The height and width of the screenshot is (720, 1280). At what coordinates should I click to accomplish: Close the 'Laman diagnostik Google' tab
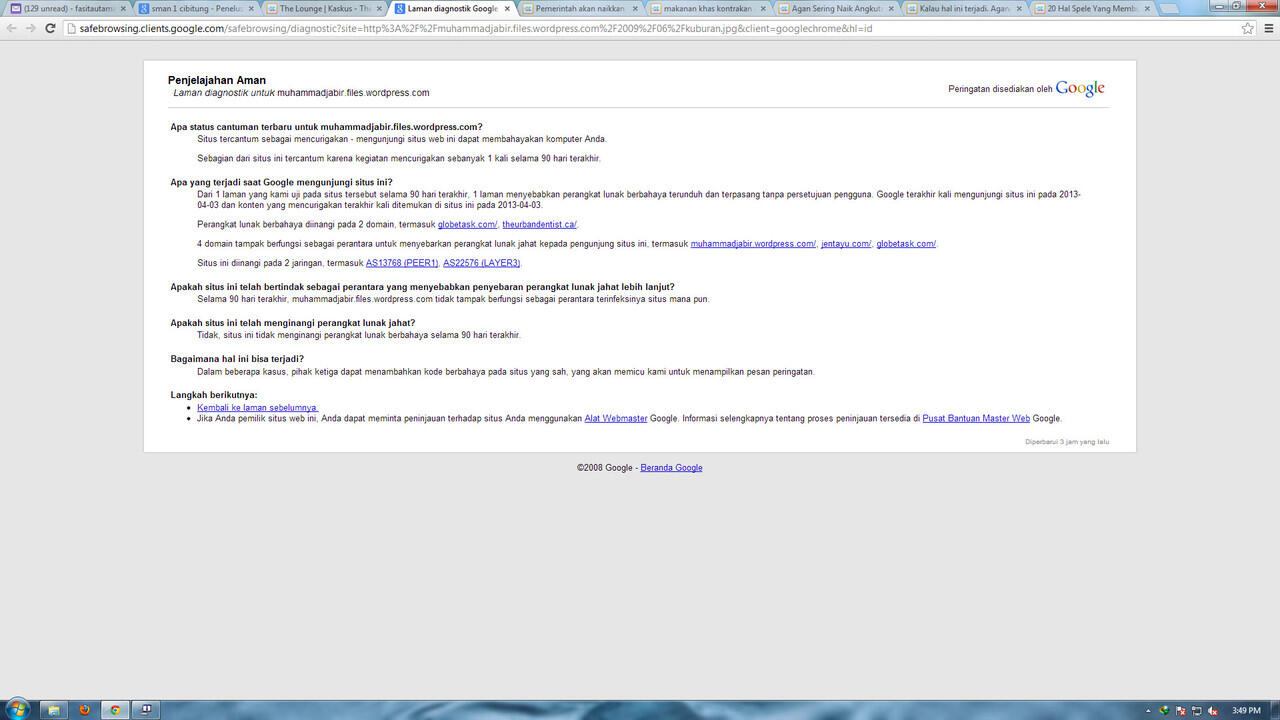pyautogui.click(x=507, y=8)
